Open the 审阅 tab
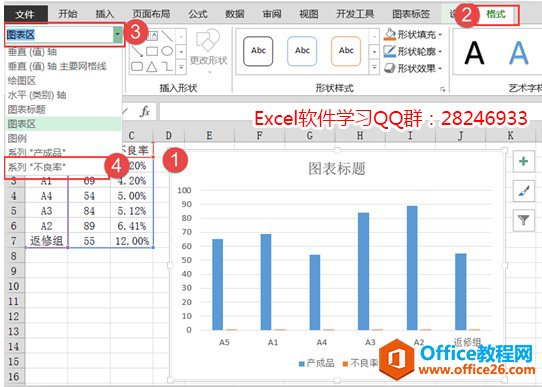This screenshot has height=387, width=542. [272, 14]
